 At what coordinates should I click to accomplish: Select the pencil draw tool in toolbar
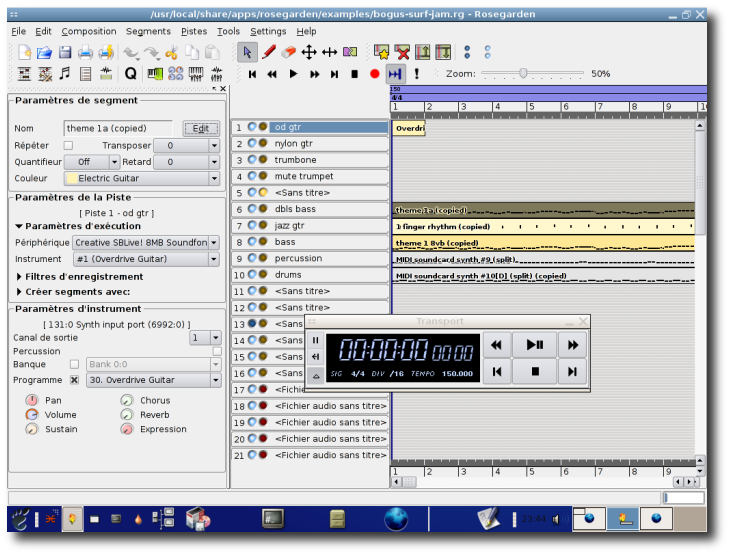[268, 52]
